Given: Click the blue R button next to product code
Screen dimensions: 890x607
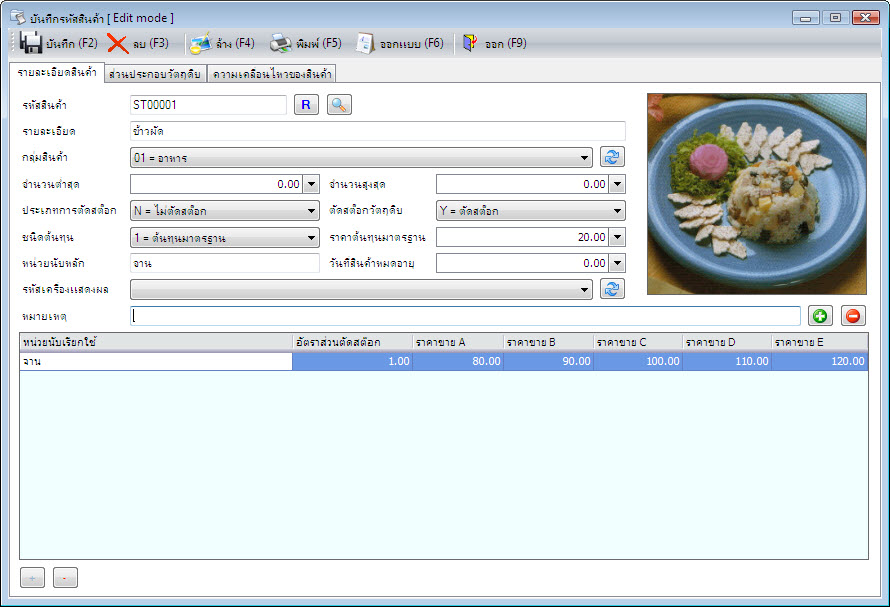Looking at the screenshot, I should click(306, 105).
